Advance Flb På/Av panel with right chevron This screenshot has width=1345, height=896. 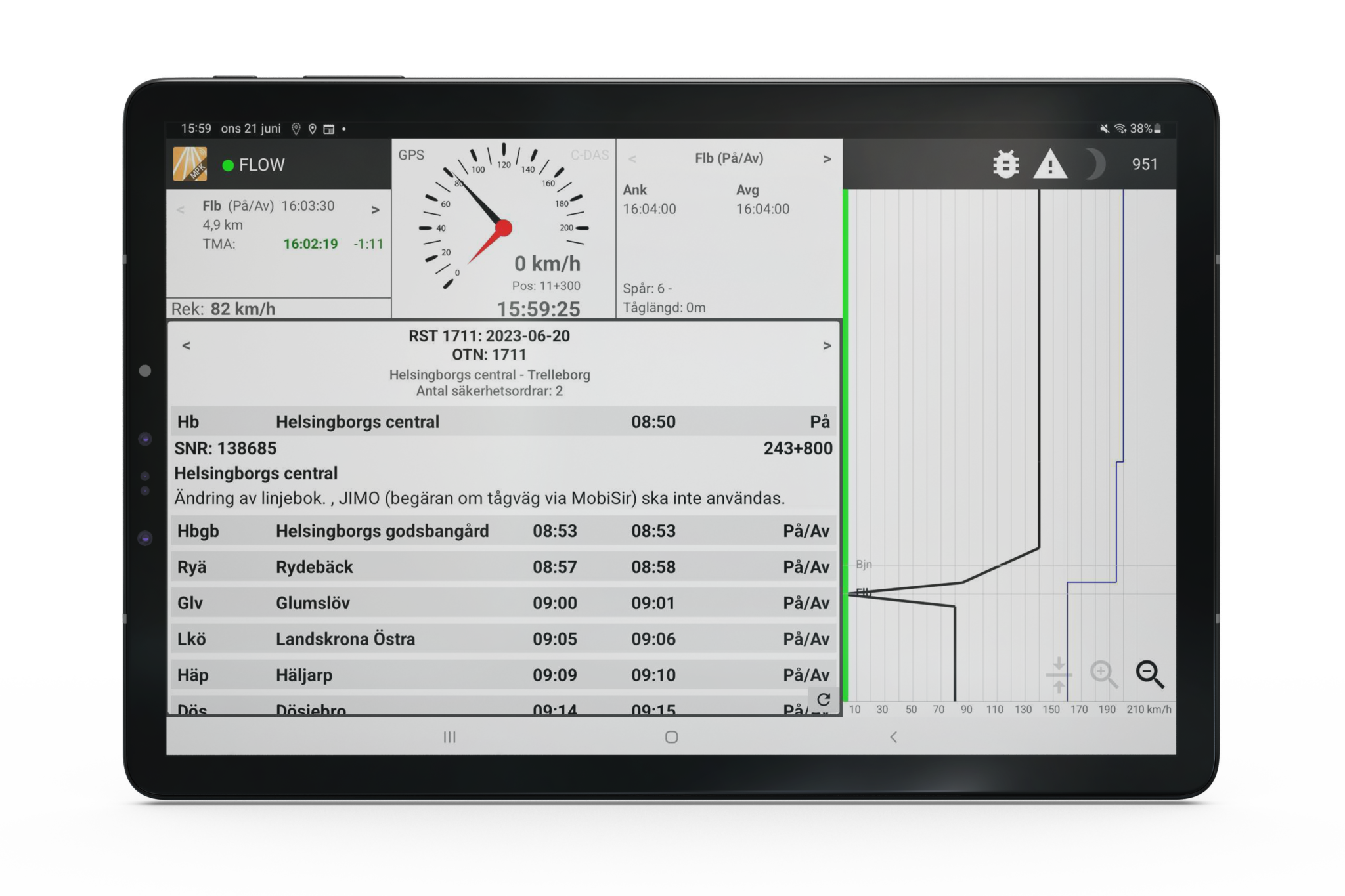point(827,159)
